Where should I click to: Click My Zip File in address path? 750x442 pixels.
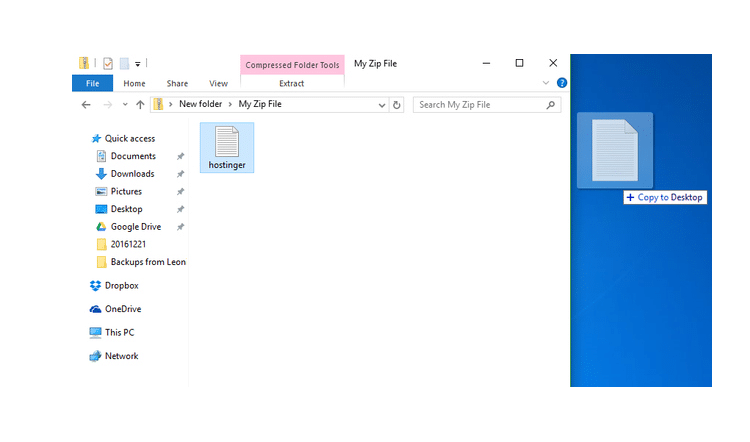pos(260,104)
